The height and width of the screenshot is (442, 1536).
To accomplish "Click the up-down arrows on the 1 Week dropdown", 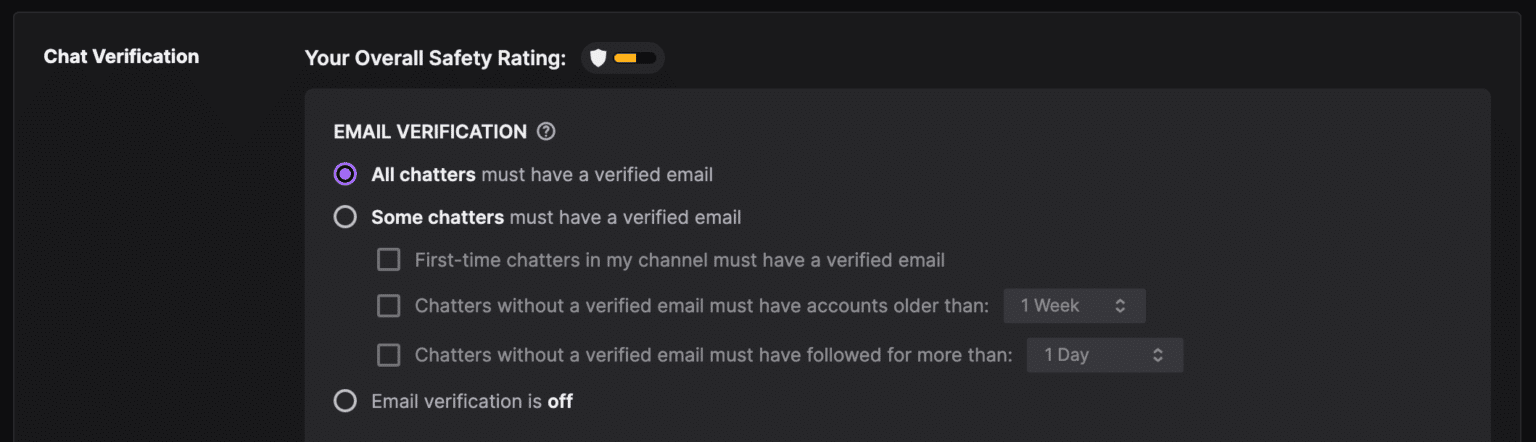I will (x=1120, y=306).
